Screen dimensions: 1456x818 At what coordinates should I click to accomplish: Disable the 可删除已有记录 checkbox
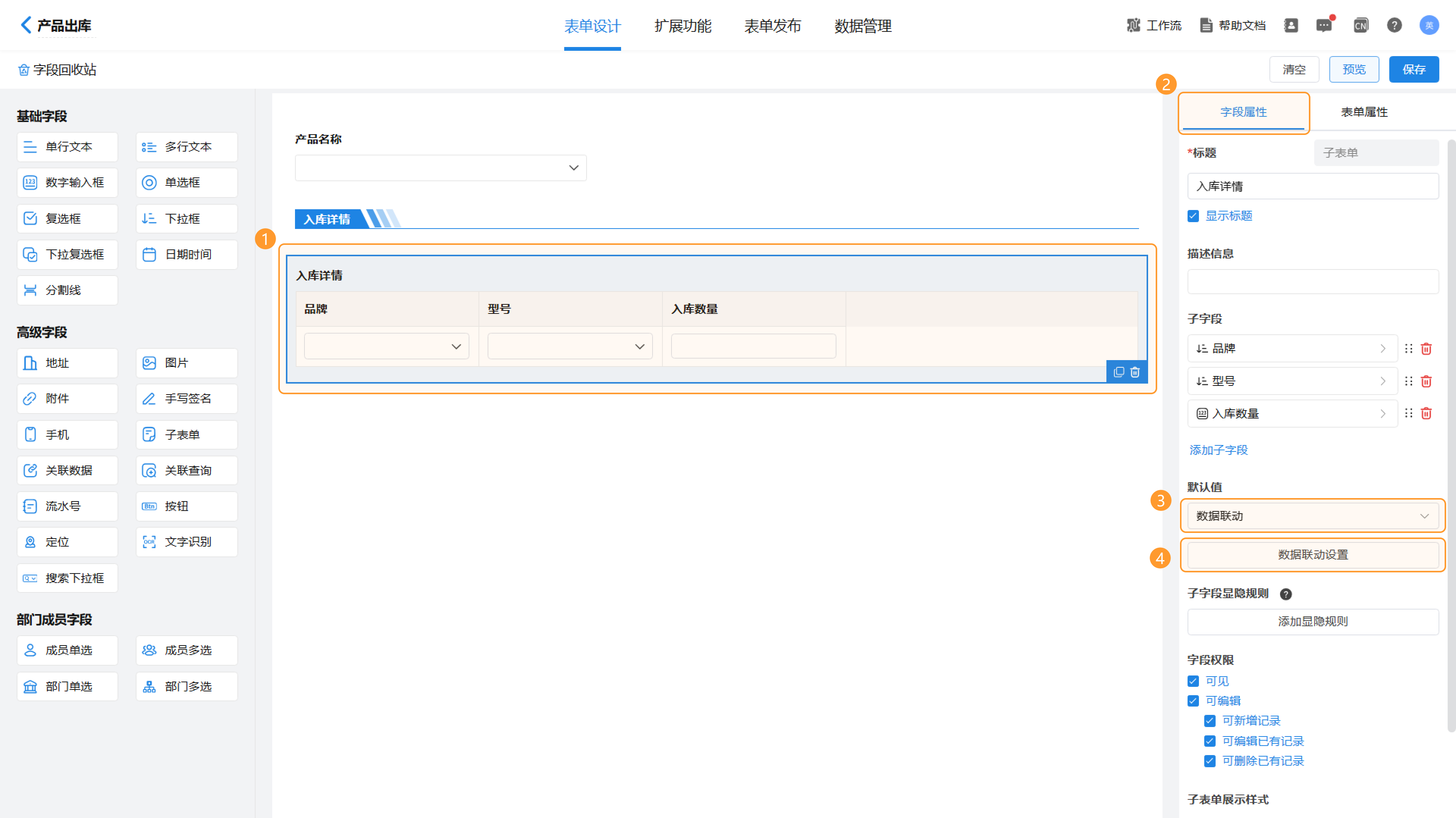(x=1210, y=761)
